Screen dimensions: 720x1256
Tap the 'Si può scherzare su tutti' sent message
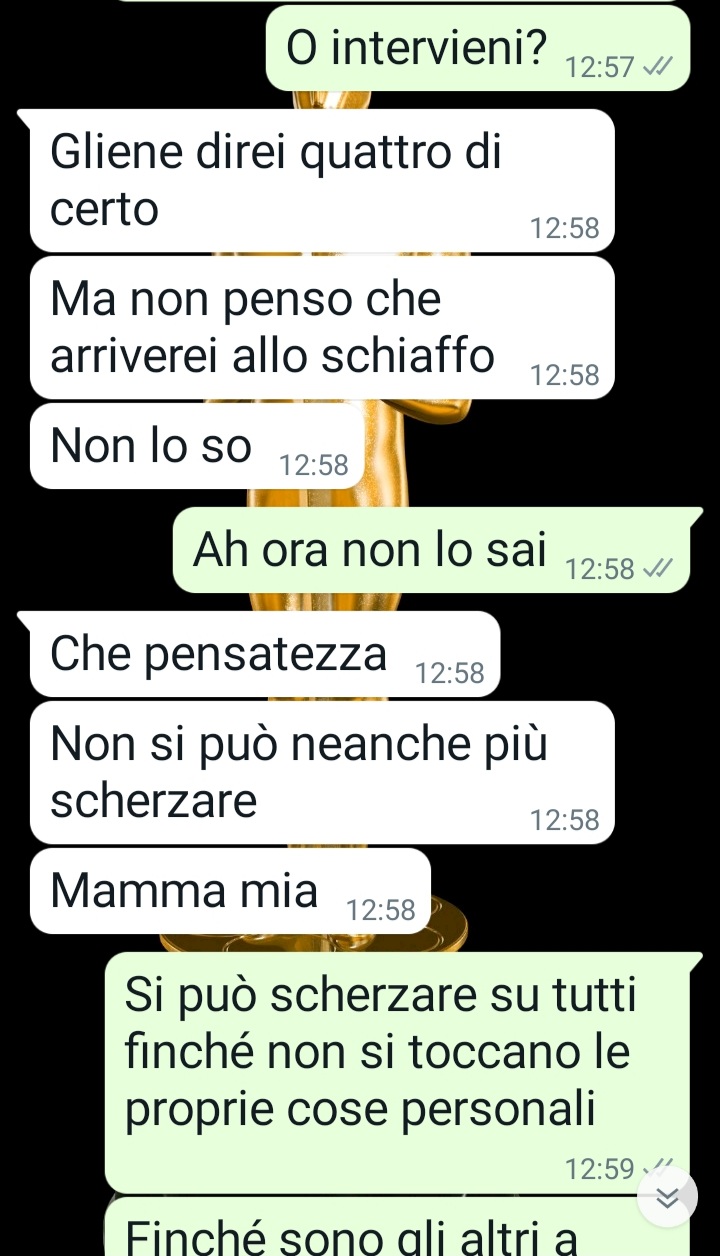pos(398,1073)
